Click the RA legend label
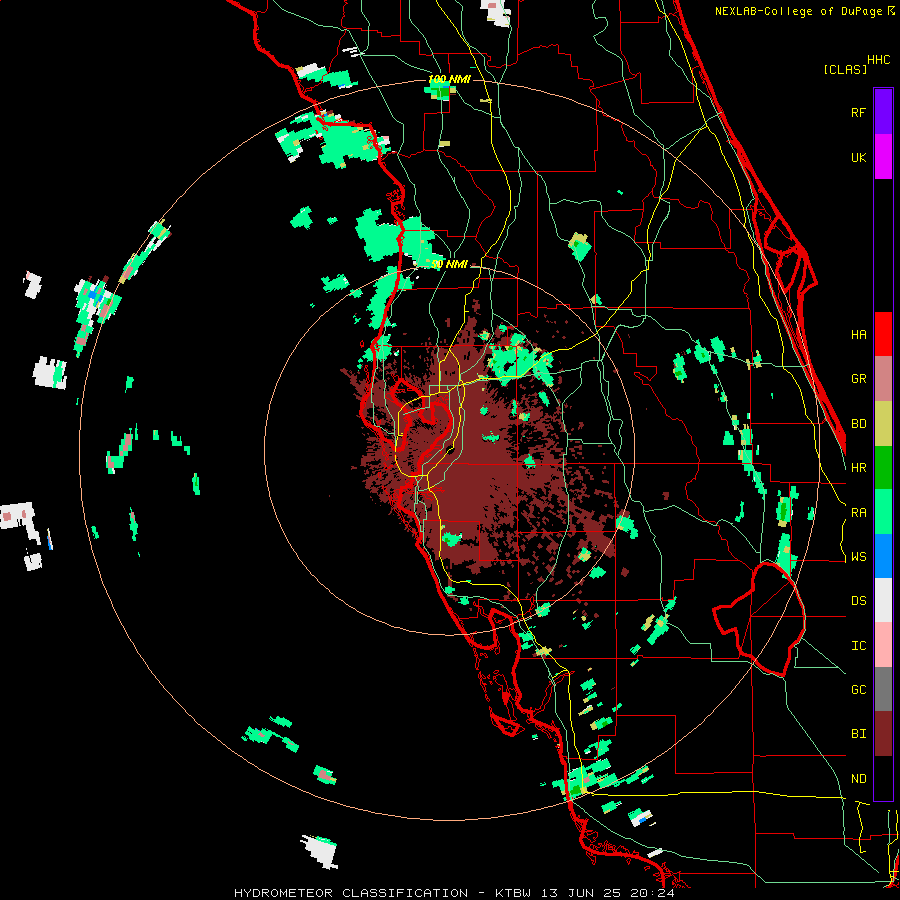The image size is (900, 900). pyautogui.click(x=858, y=513)
